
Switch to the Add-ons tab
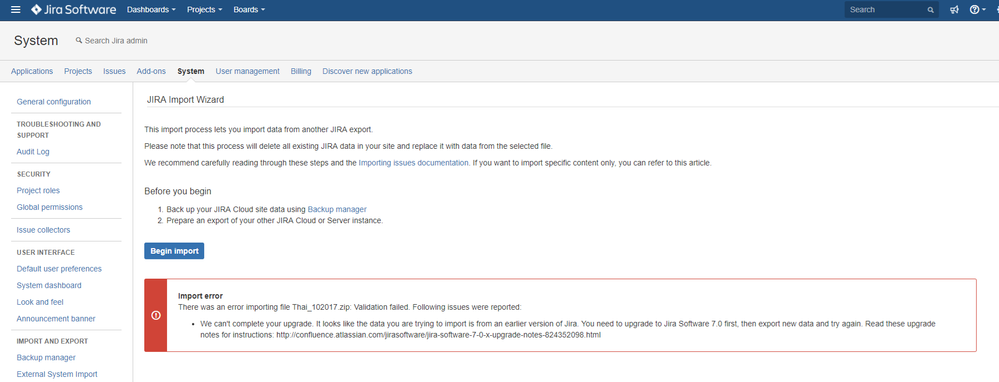[151, 71]
